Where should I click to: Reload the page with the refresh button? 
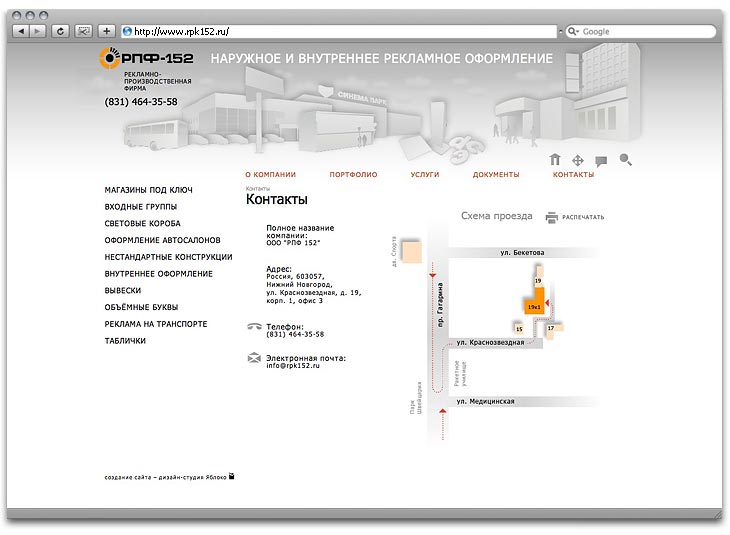tap(60, 31)
